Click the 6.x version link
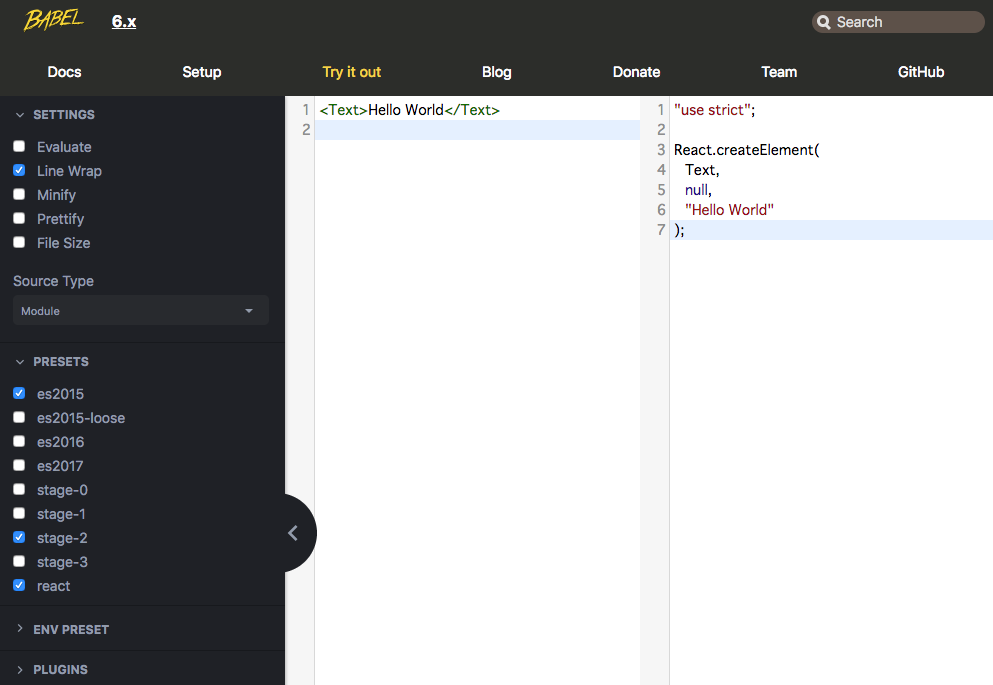This screenshot has width=993, height=685. [123, 20]
